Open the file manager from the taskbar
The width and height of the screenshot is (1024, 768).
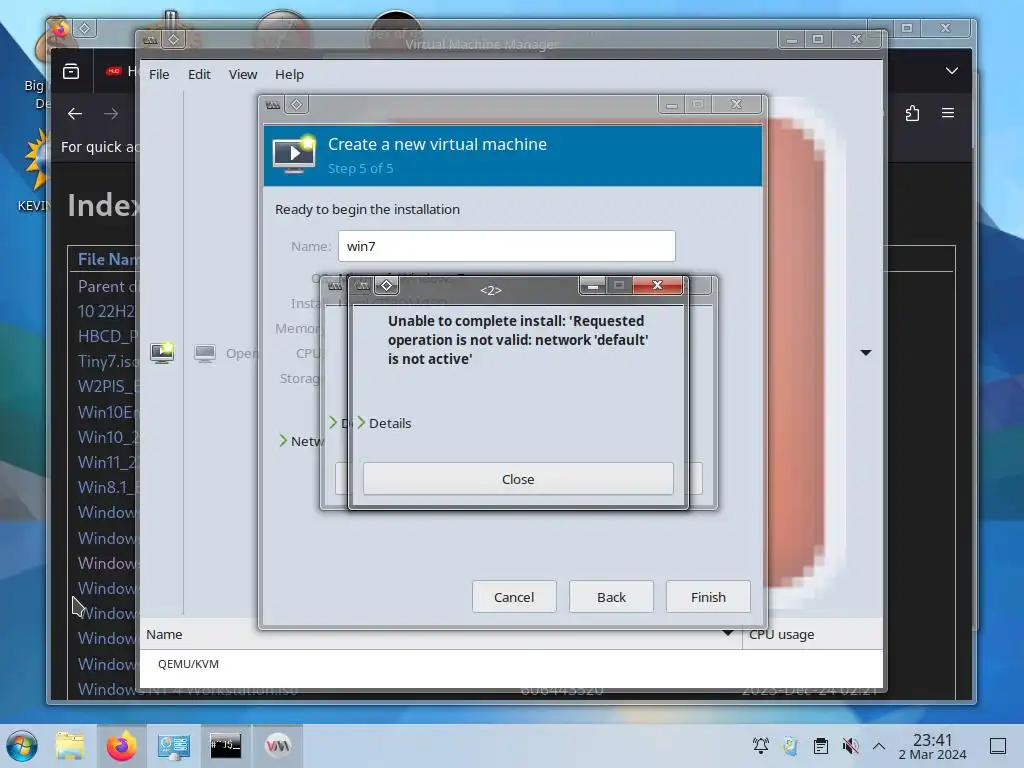70,746
